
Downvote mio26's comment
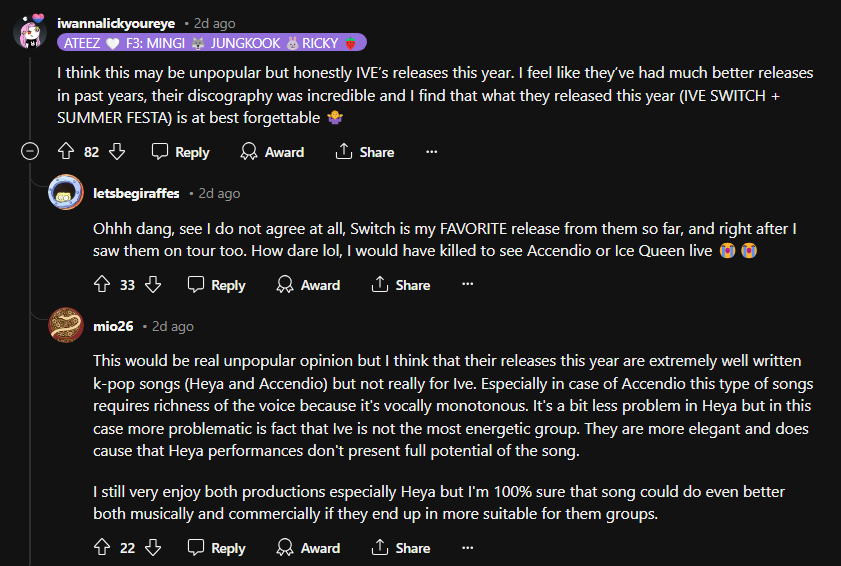[x=153, y=548]
